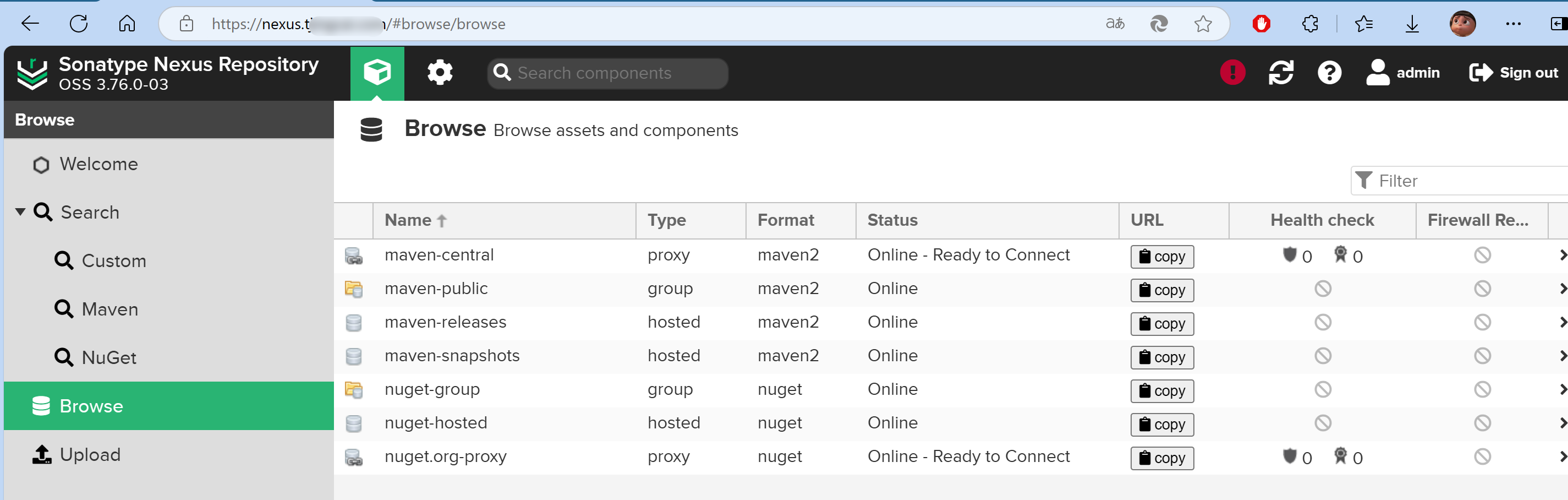Open browser extensions puzzle icon

tap(1310, 24)
